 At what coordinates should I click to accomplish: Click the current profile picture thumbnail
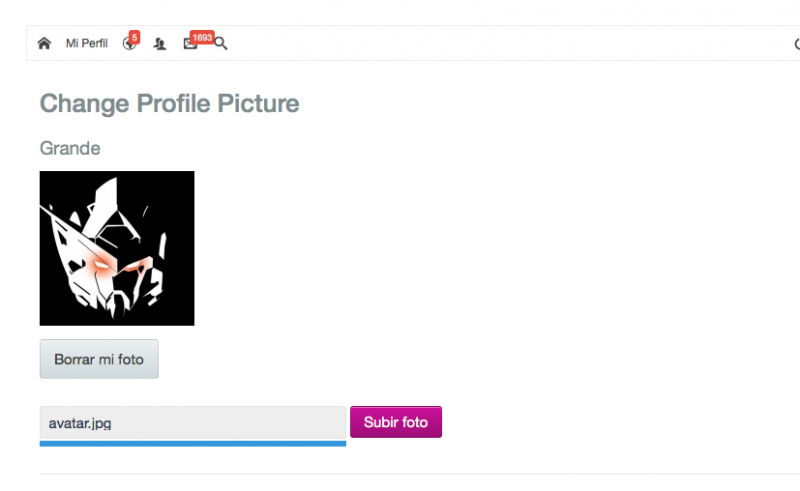117,248
